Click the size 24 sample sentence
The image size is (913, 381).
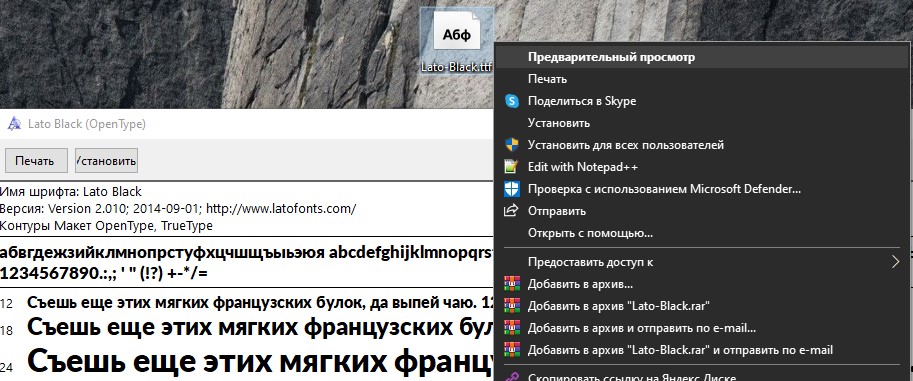pos(261,361)
